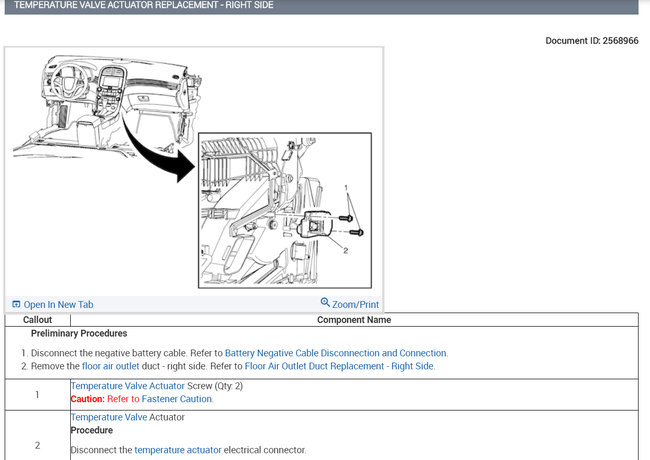Click the callout number 1 table cell
This screenshot has height=460, width=650.
38,395
